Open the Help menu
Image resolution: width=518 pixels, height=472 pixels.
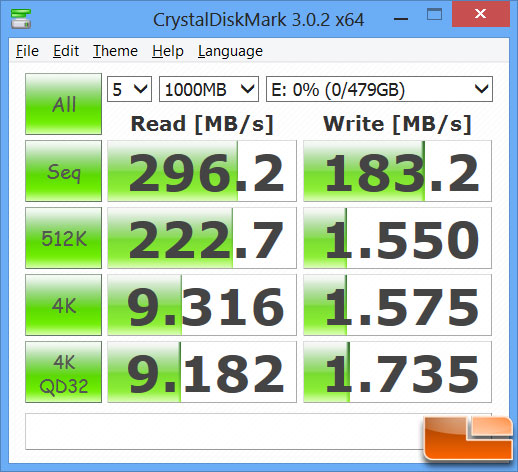pos(168,51)
